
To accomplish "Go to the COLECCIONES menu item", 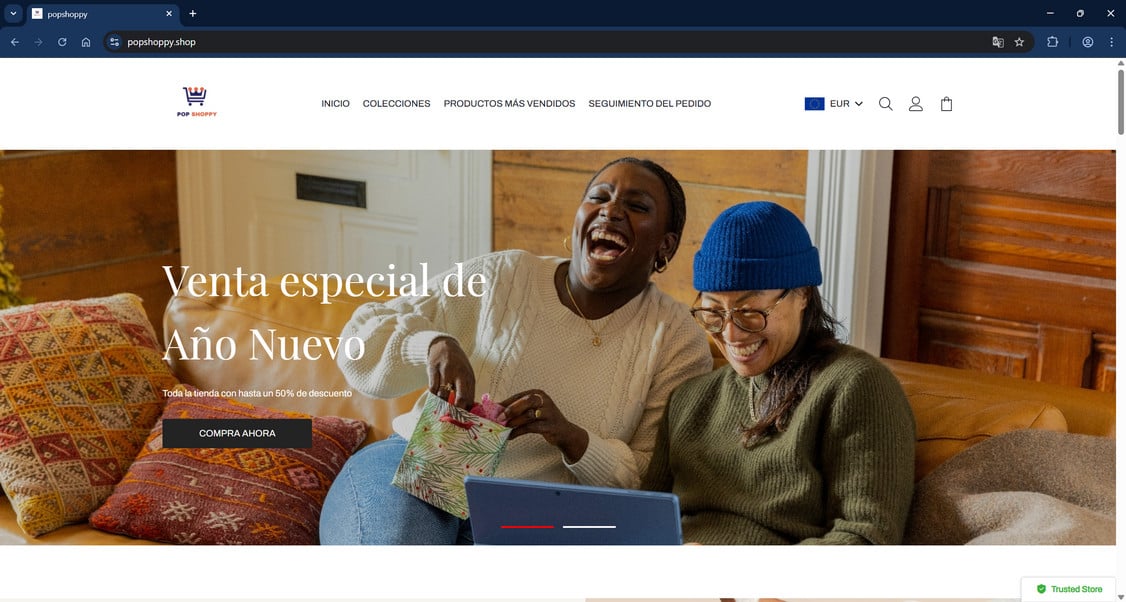I will pyautogui.click(x=396, y=104).
